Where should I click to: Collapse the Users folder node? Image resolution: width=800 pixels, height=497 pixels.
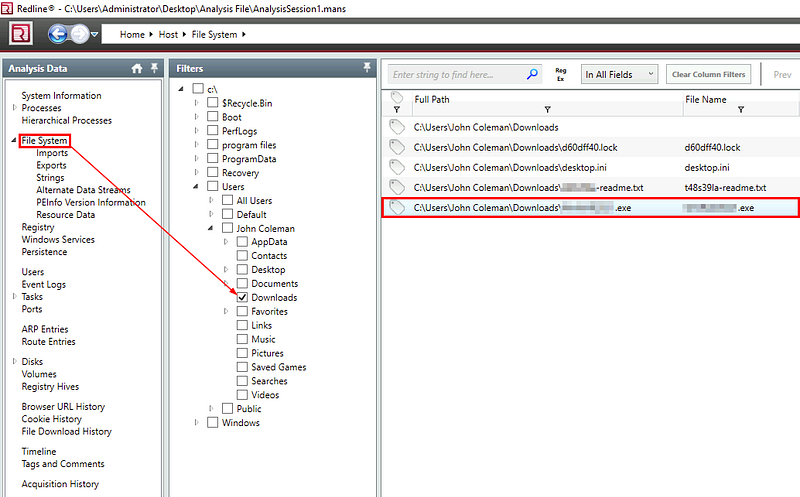pos(196,187)
